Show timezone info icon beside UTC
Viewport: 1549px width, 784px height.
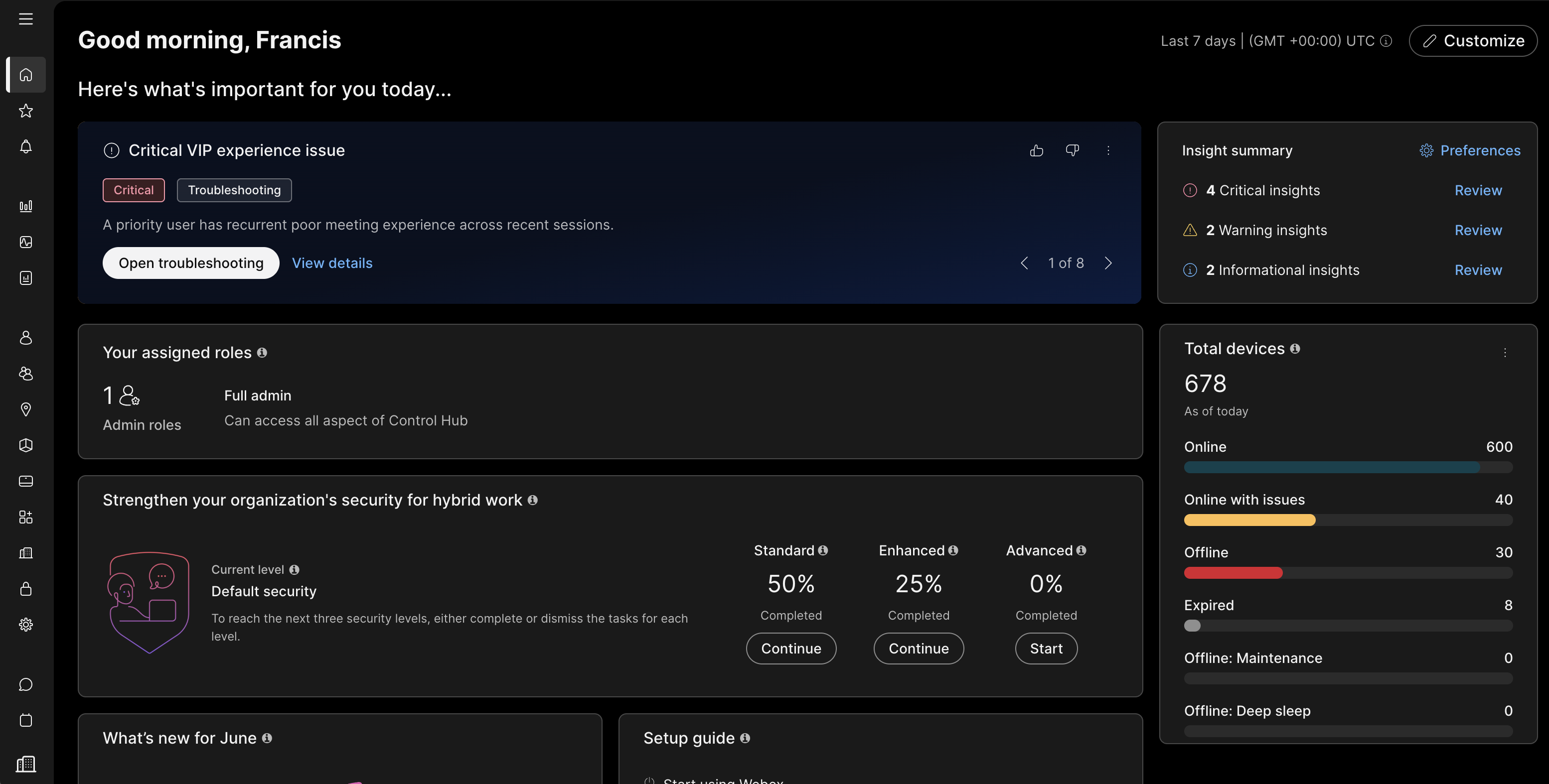click(x=1386, y=41)
